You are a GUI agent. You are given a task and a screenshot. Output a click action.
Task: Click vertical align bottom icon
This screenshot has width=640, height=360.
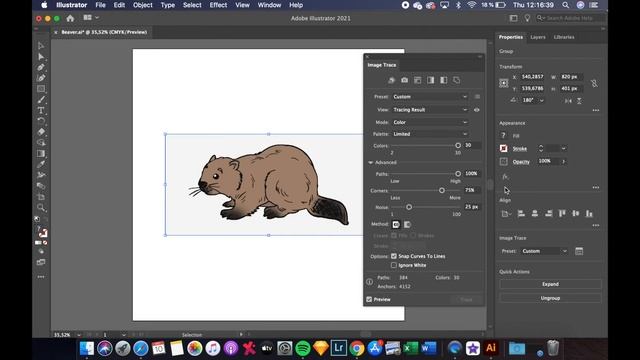point(589,213)
